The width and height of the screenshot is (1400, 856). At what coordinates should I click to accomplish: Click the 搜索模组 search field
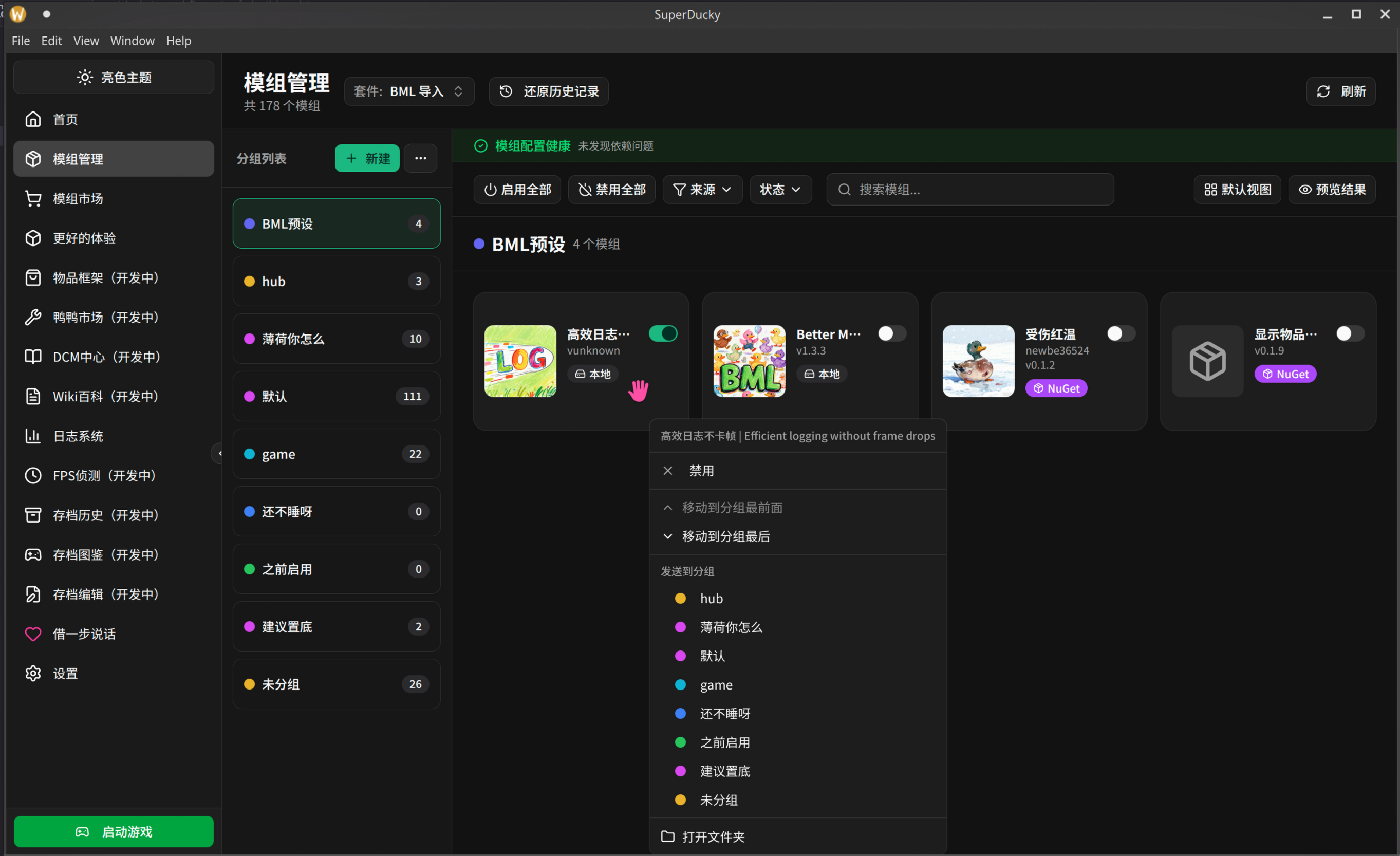click(969, 189)
